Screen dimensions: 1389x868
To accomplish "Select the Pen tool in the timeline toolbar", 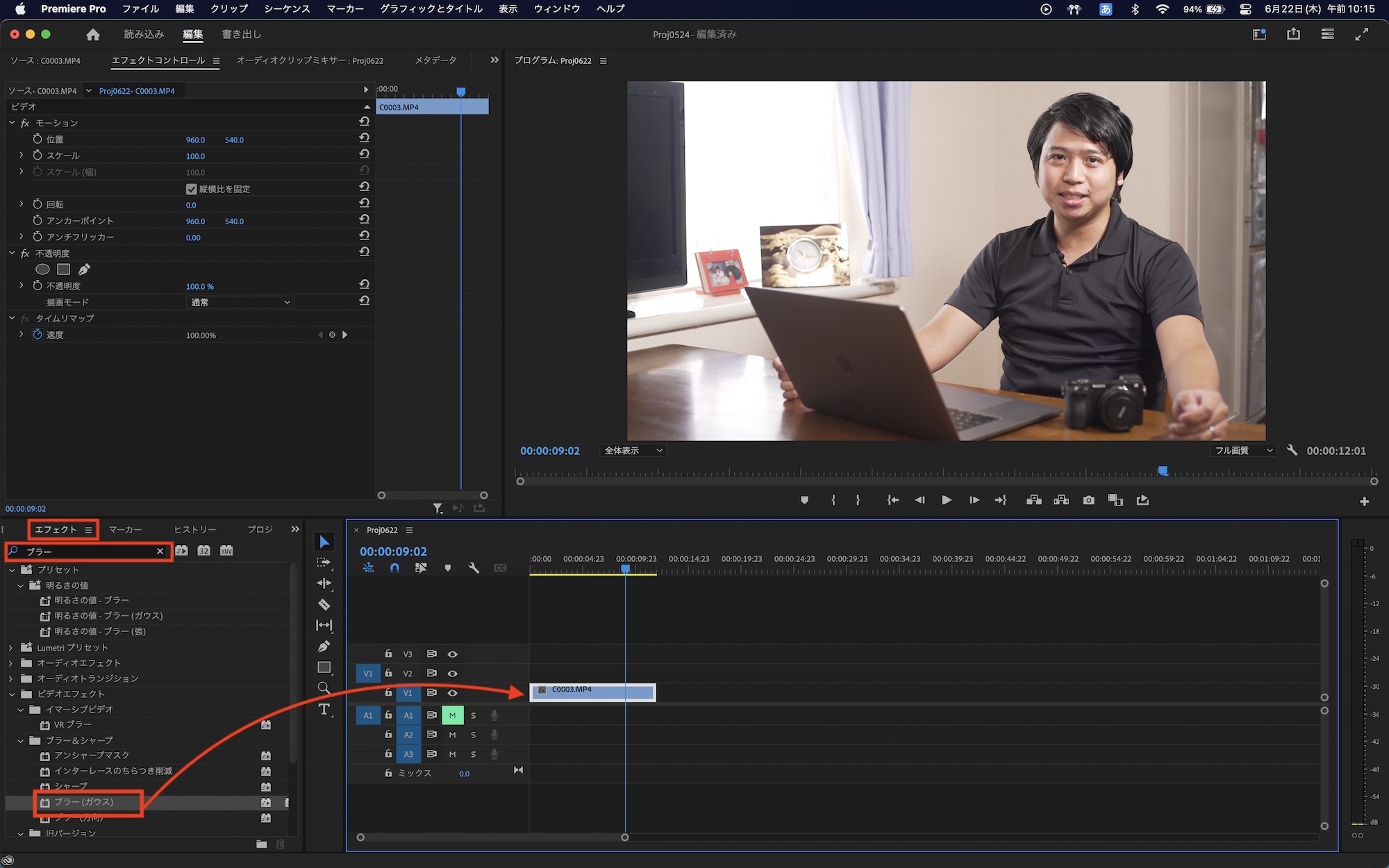I will [x=324, y=646].
